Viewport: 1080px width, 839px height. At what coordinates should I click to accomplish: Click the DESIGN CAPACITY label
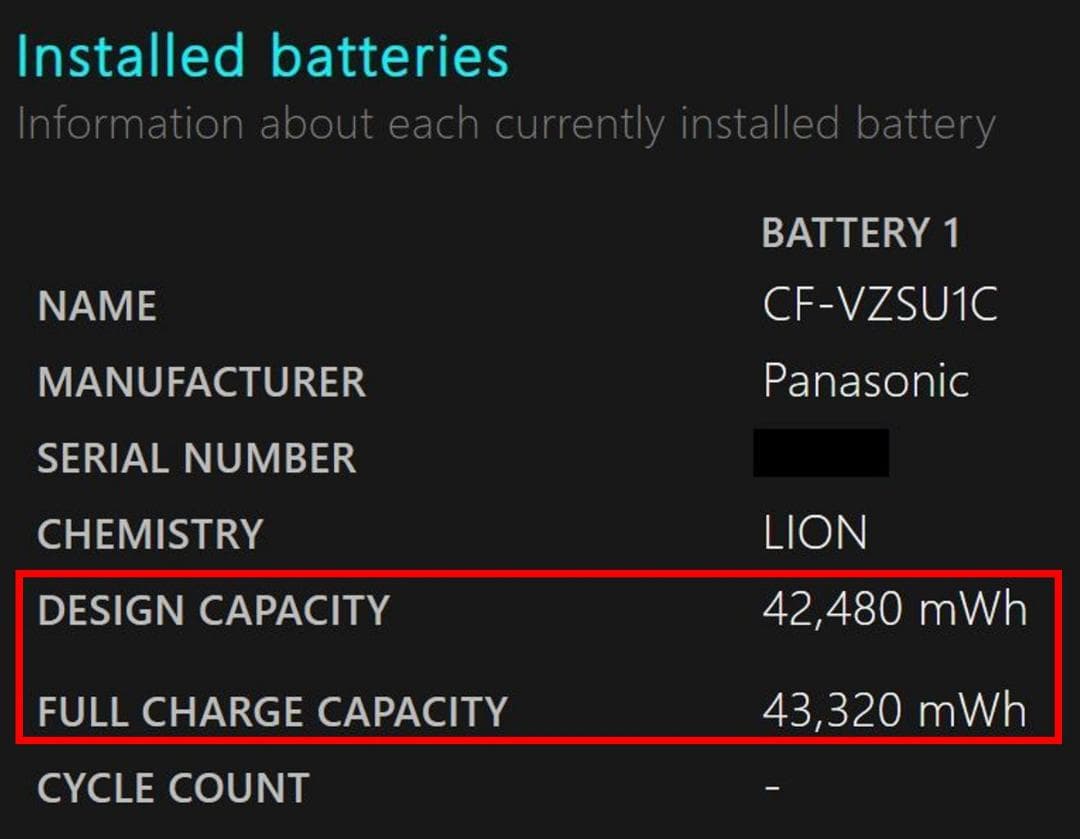tap(213, 611)
